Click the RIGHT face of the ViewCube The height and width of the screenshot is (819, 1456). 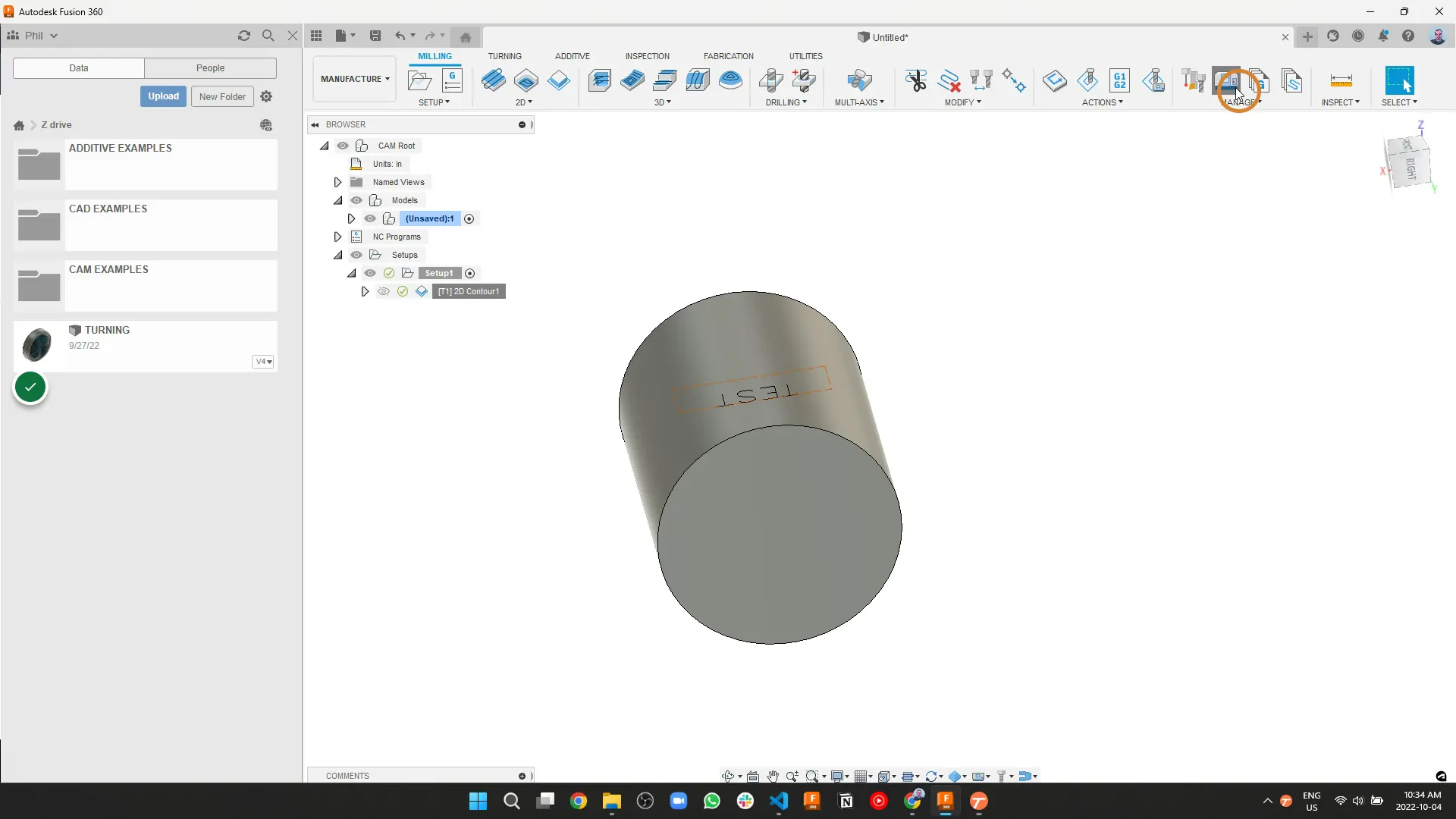[x=1411, y=168]
